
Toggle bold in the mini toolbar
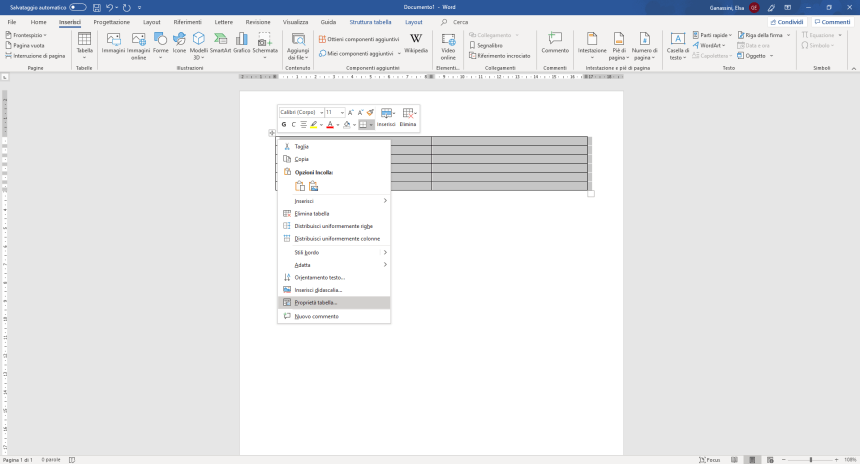284,125
